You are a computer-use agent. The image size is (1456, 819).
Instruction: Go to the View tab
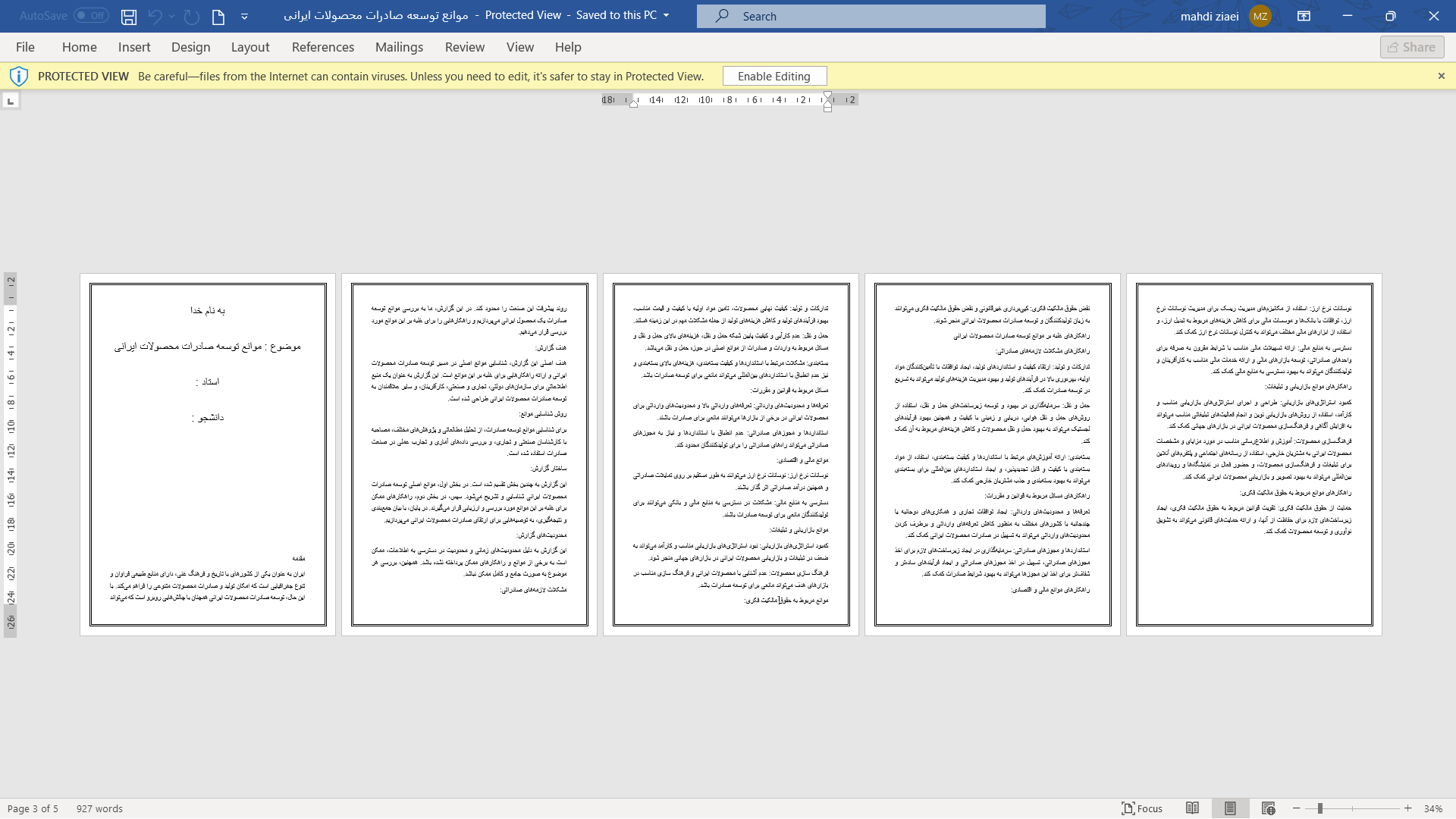(x=520, y=47)
